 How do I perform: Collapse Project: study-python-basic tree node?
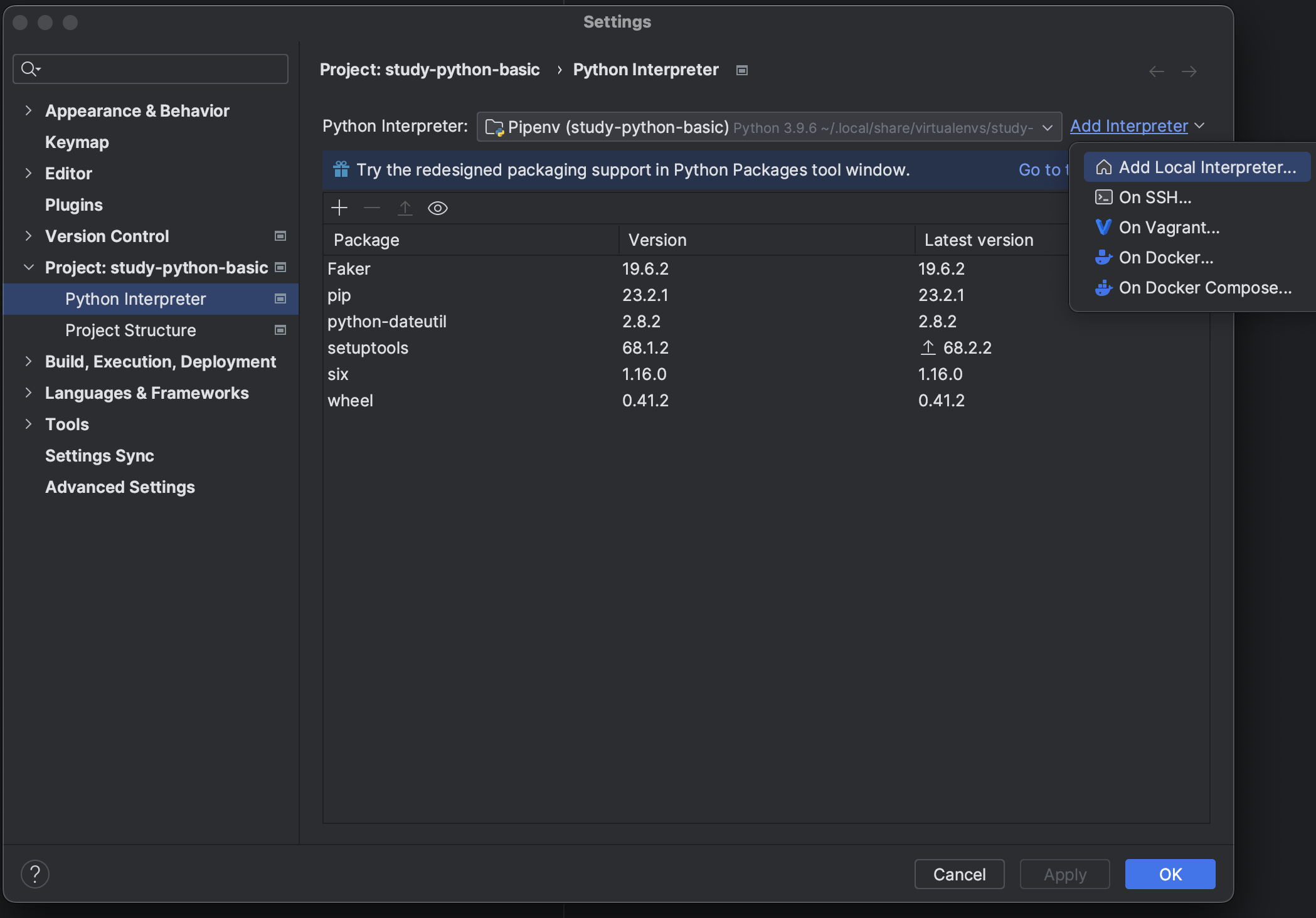pyautogui.click(x=28, y=267)
